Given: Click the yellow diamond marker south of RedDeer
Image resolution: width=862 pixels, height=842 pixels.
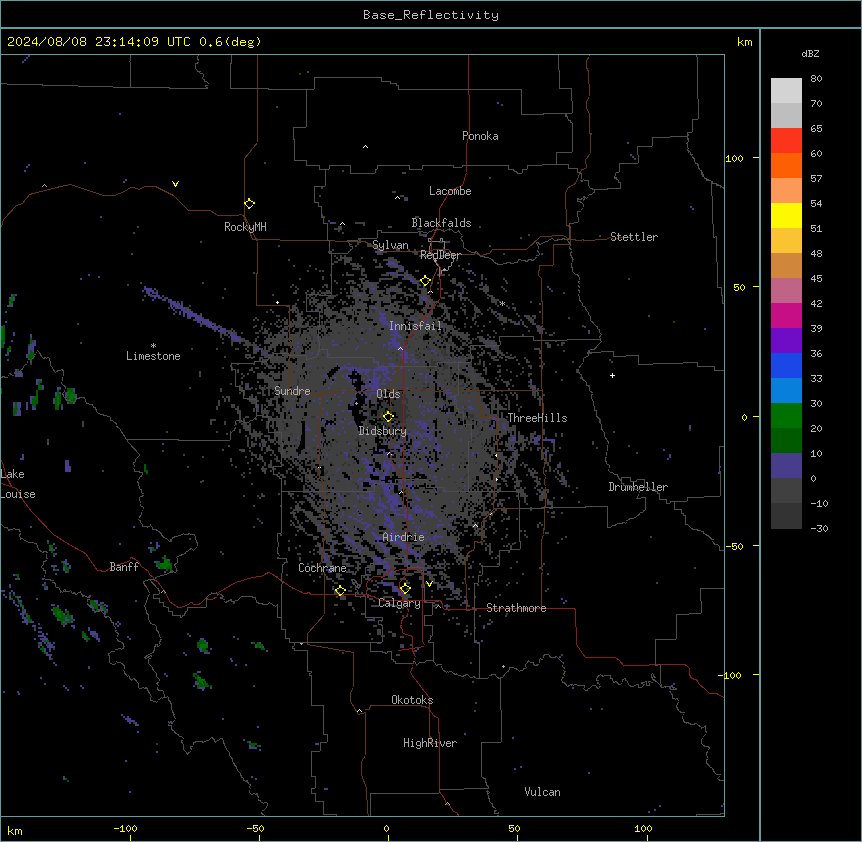Looking at the screenshot, I should (x=425, y=281).
